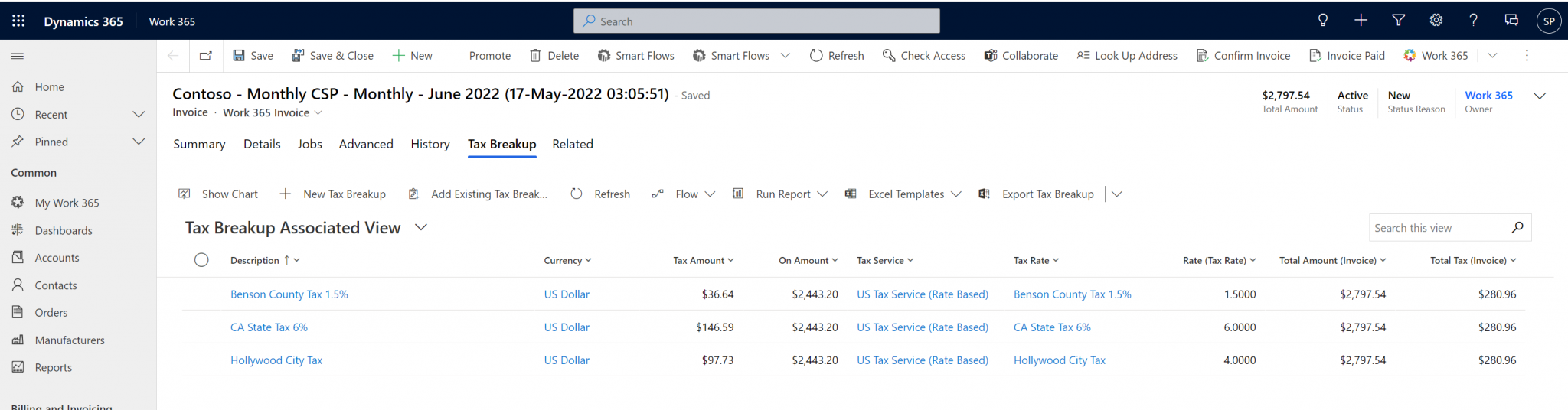
Task: Open Benson County Tax 1.5% description link
Action: pyautogui.click(x=289, y=294)
